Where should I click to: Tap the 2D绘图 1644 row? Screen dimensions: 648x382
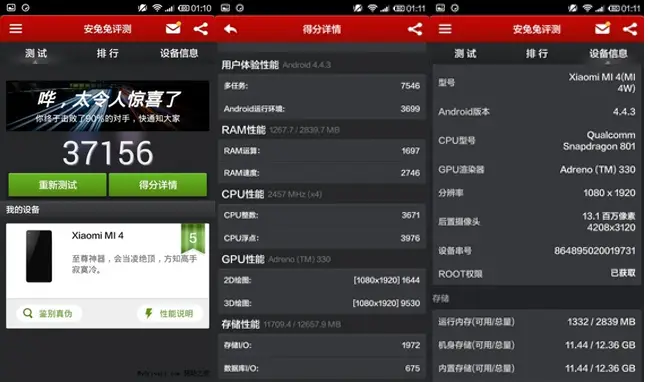322,280
